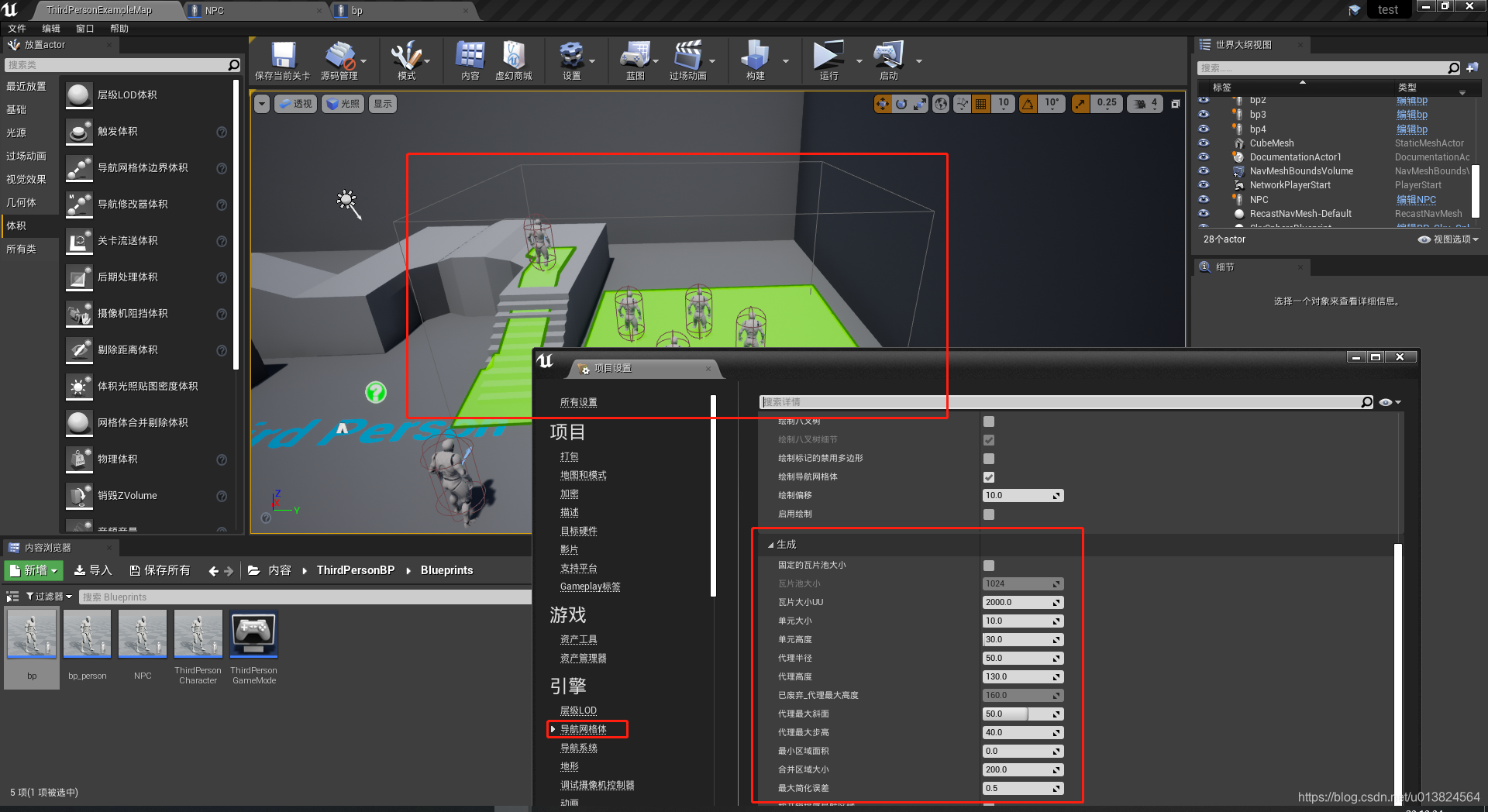Maximize the viewport with the corner icon
Screen dimensions: 1488x812
click(1175, 104)
